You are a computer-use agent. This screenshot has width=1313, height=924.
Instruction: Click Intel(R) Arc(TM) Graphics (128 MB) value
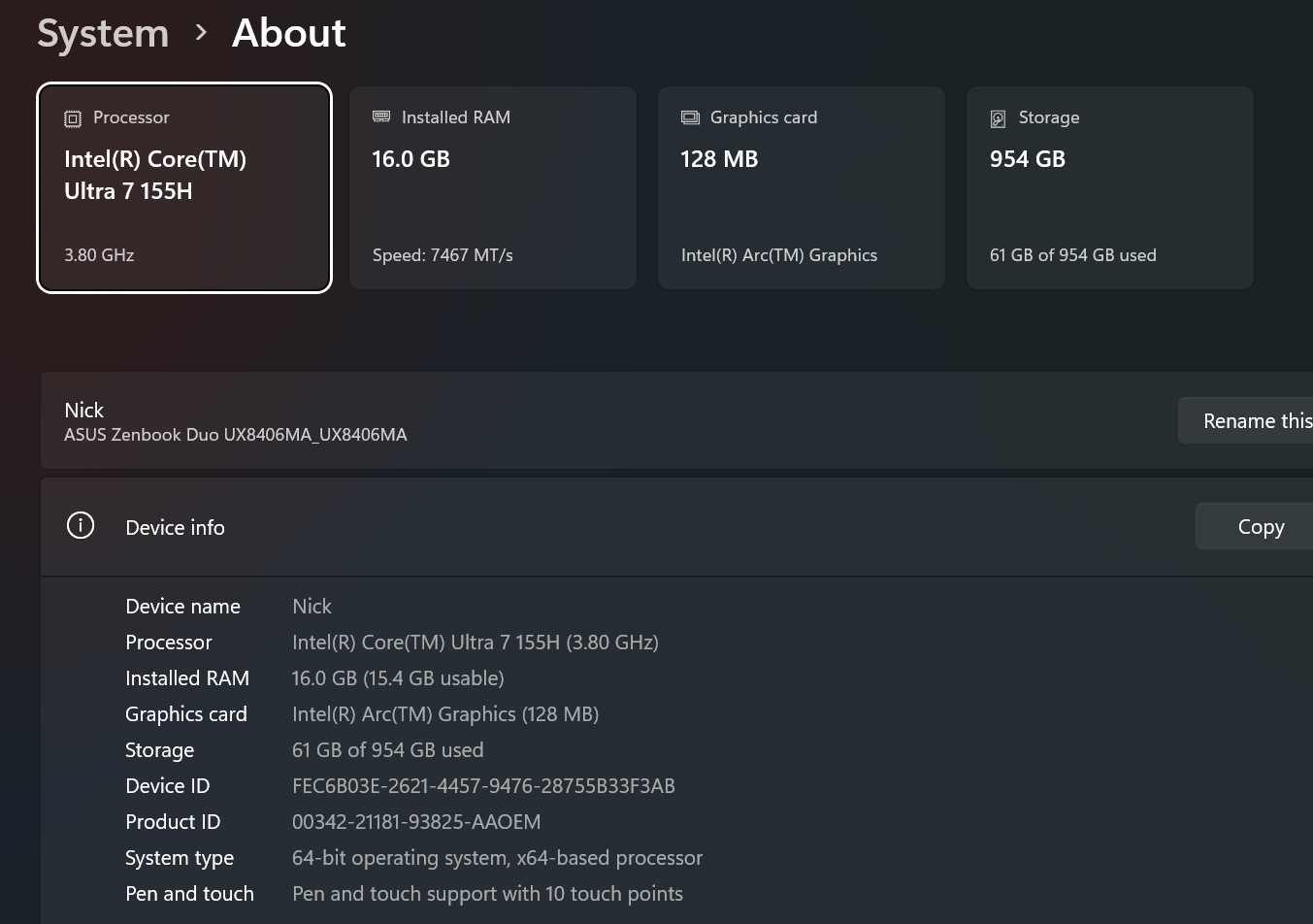tap(445, 714)
